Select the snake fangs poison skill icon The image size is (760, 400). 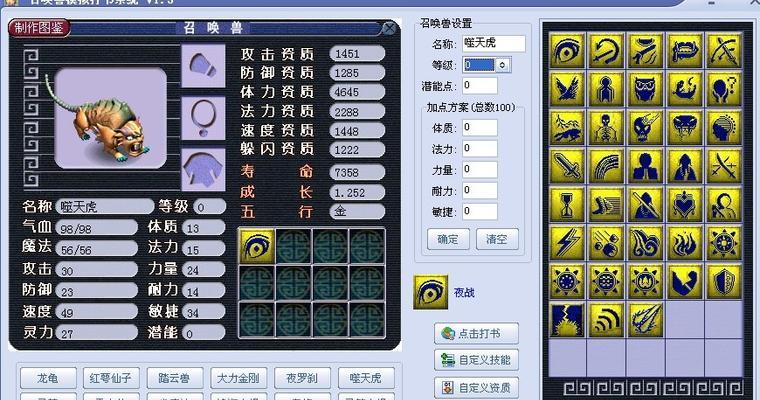click(684, 128)
